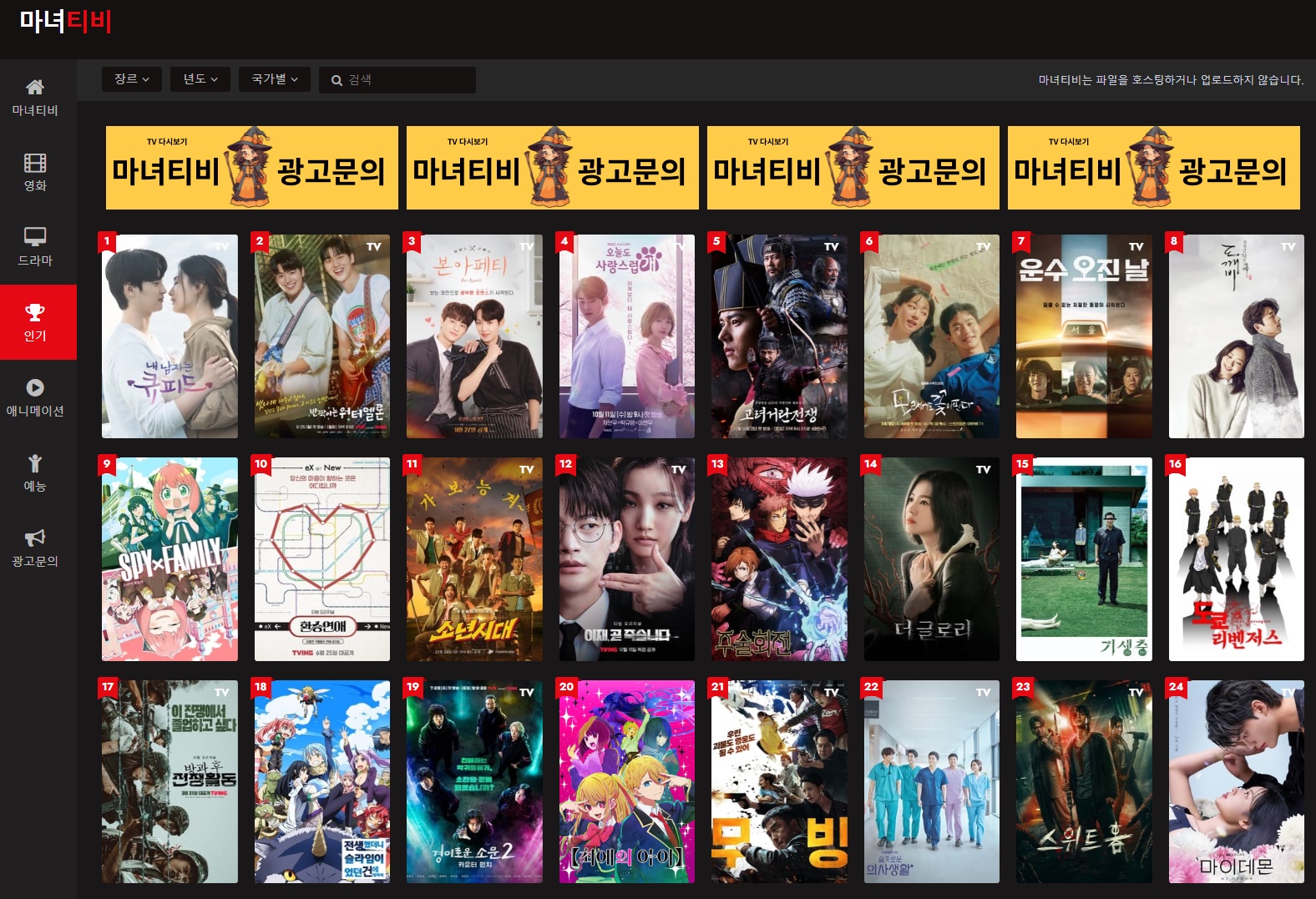Select rank 10 poster 환승연애

pyautogui.click(x=322, y=559)
